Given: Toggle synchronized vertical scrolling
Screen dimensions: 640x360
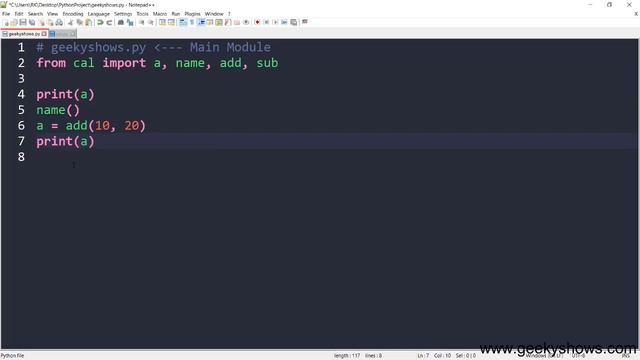Looking at the screenshot, I should coord(162,22).
